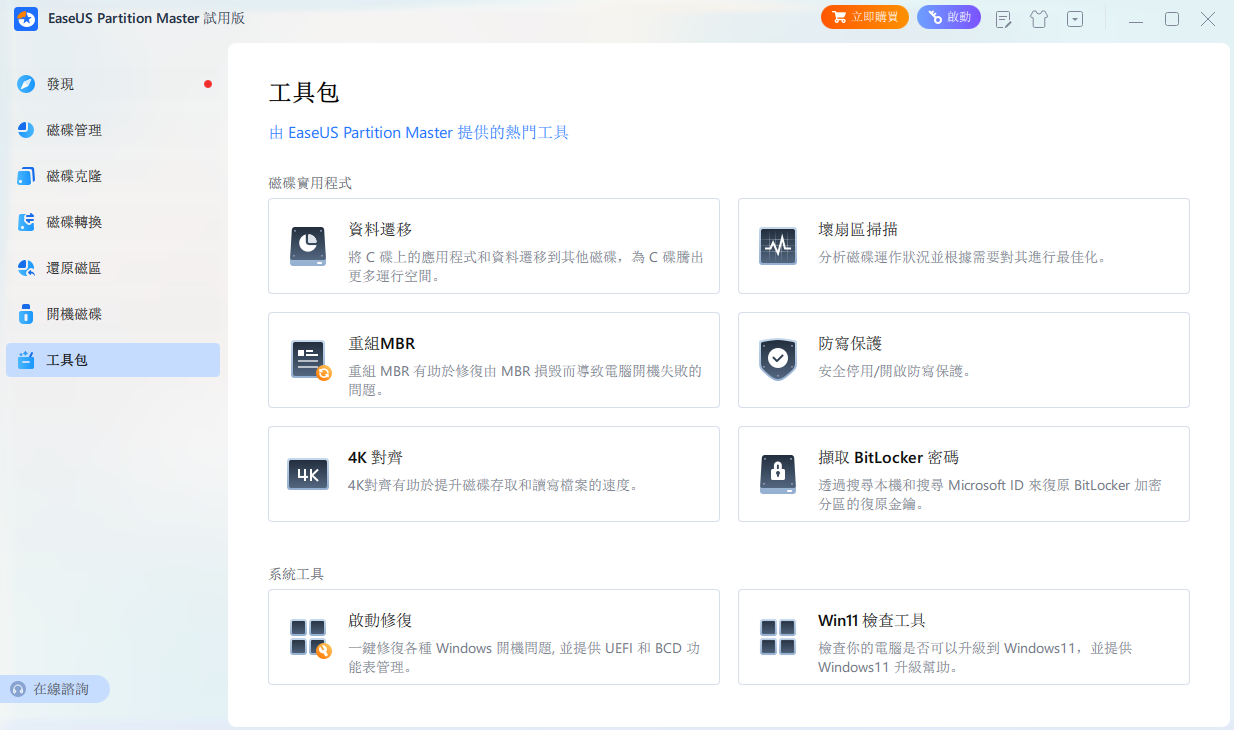
Task: Open the T-shirt theme icon
Action: (1038, 18)
